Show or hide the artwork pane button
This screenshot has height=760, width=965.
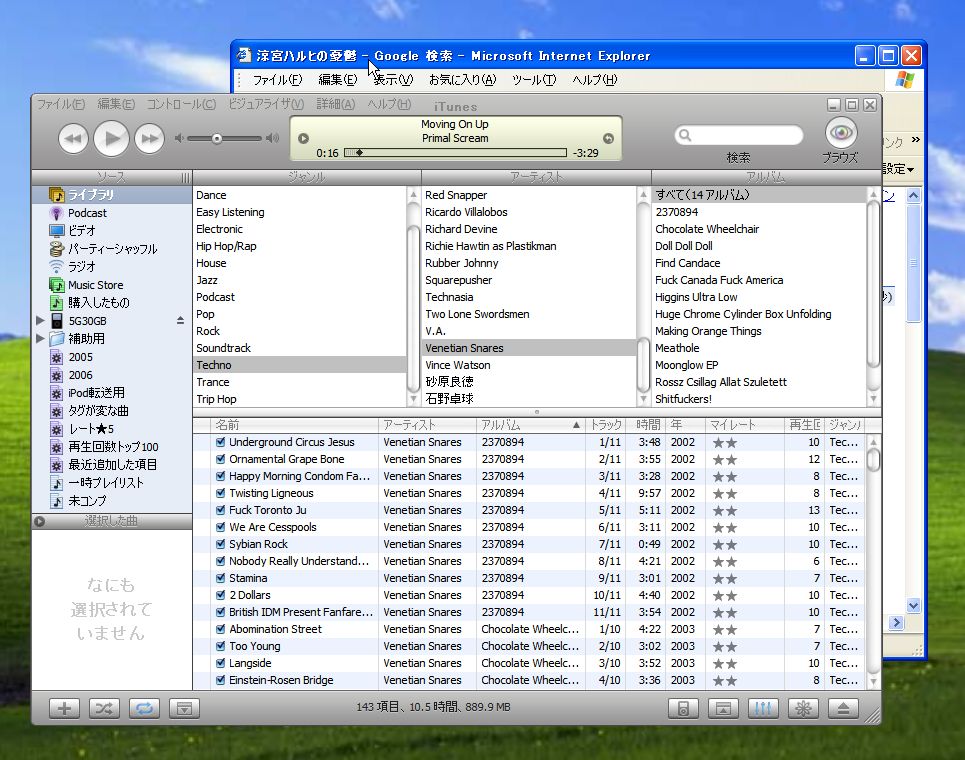tap(184, 708)
